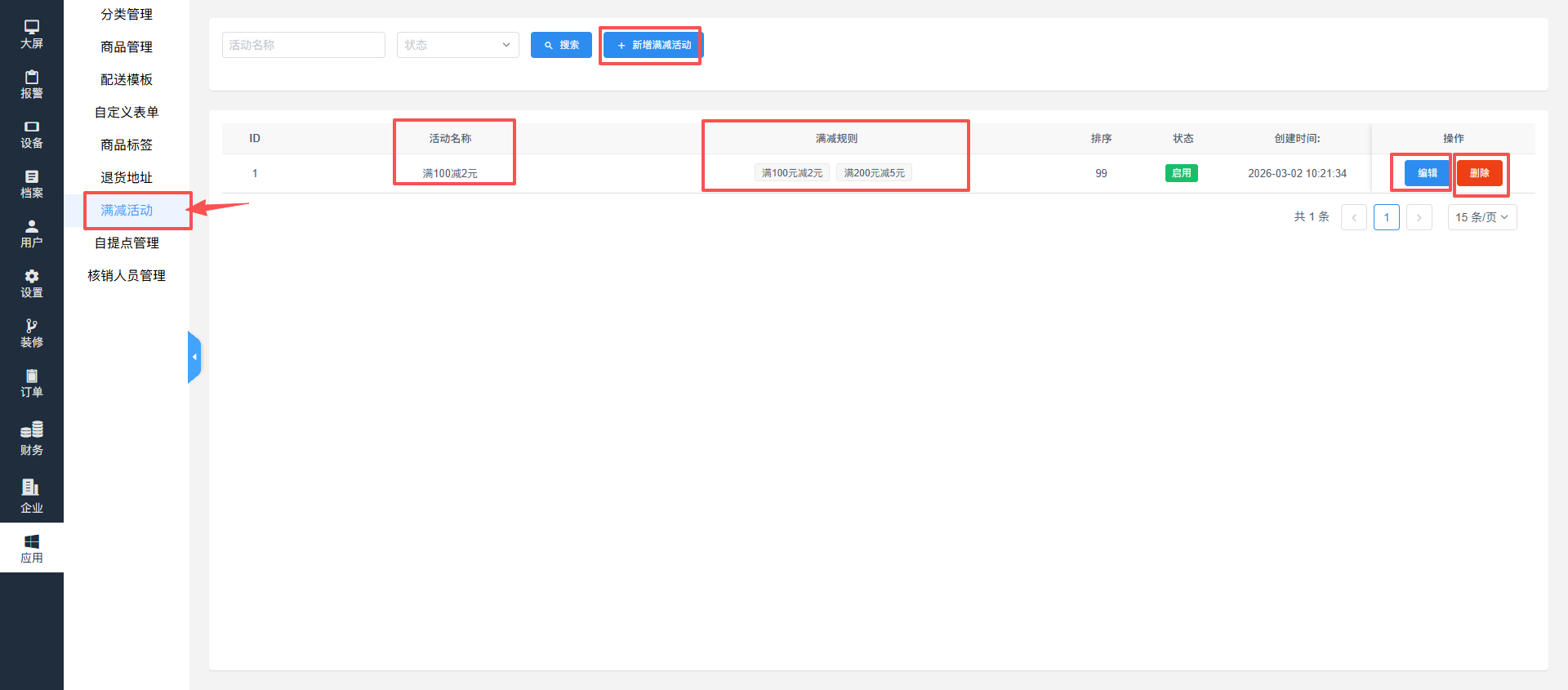Open the 大屏 screen icon in sidebar
Image resolution: width=1568 pixels, height=690 pixels.
32,34
